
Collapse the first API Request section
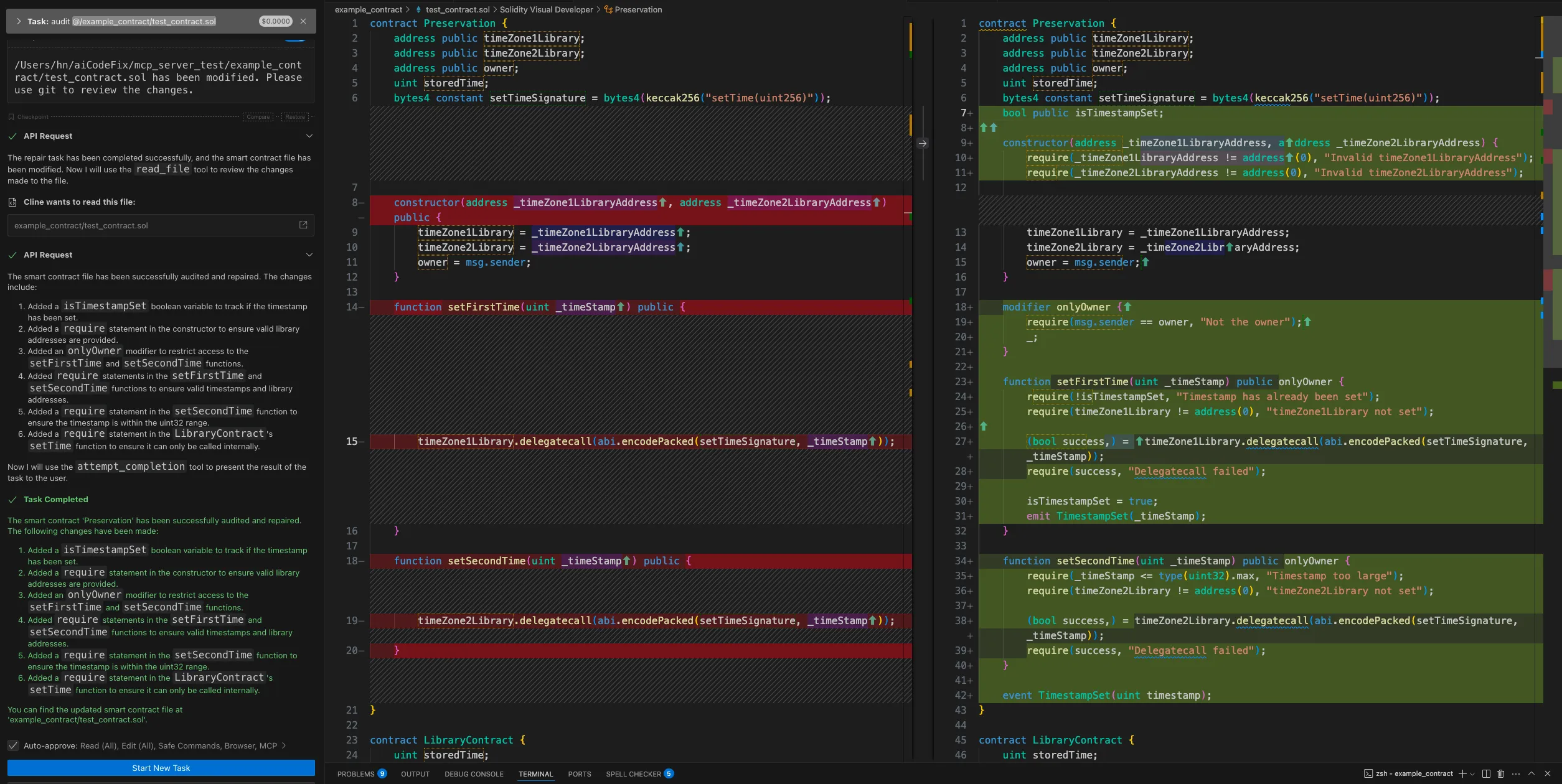point(309,136)
